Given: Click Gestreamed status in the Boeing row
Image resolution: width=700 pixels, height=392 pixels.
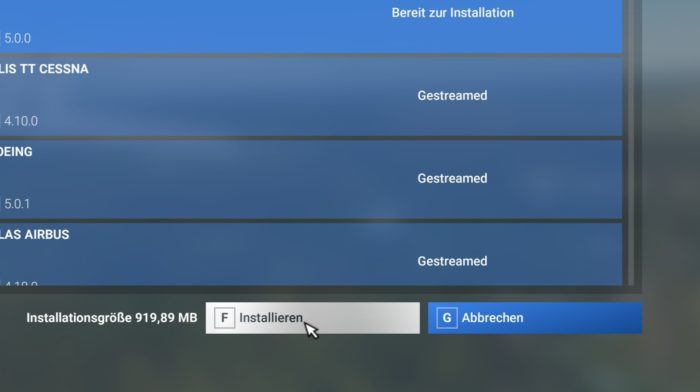Looking at the screenshot, I should tap(452, 178).
